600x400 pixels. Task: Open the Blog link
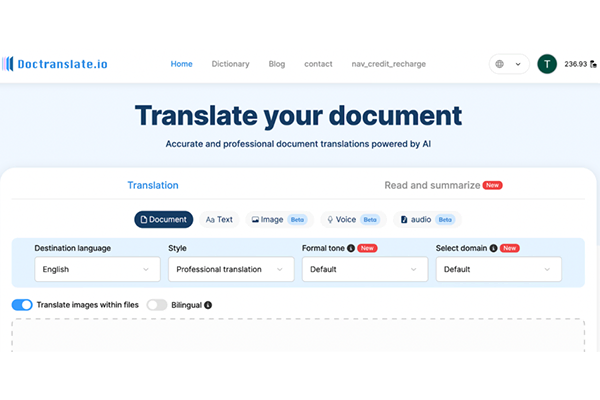[277, 64]
